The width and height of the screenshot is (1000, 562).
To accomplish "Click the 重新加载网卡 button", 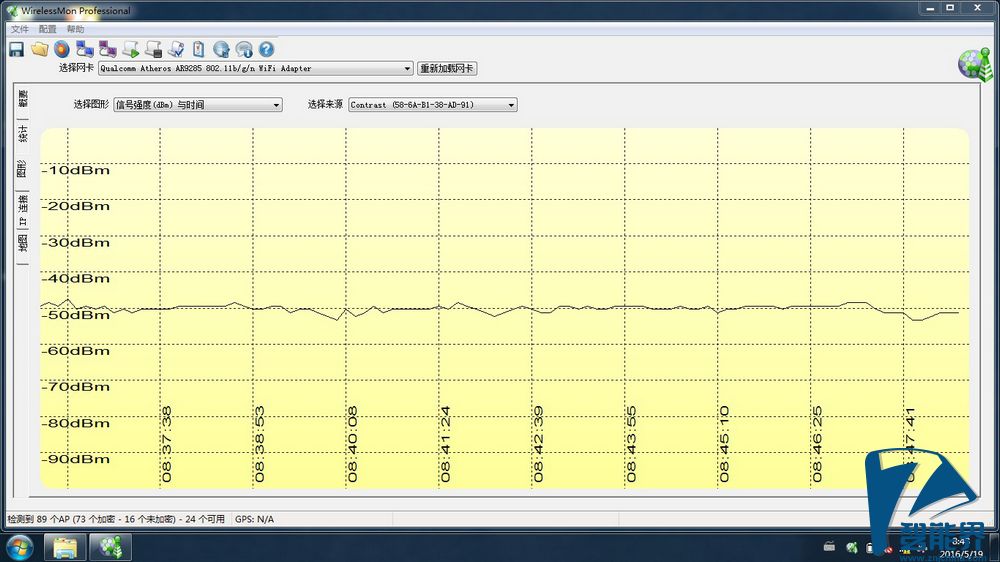I will click(x=446, y=68).
